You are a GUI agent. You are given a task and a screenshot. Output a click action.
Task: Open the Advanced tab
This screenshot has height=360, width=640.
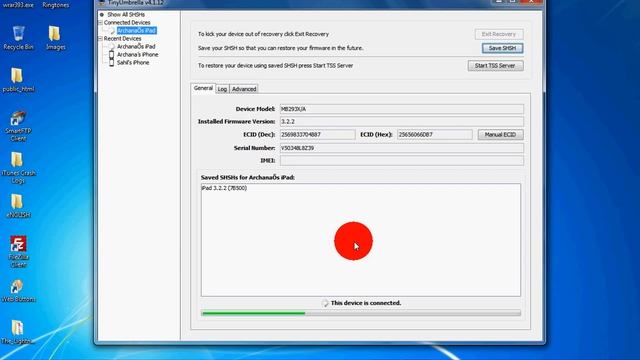[x=244, y=89]
